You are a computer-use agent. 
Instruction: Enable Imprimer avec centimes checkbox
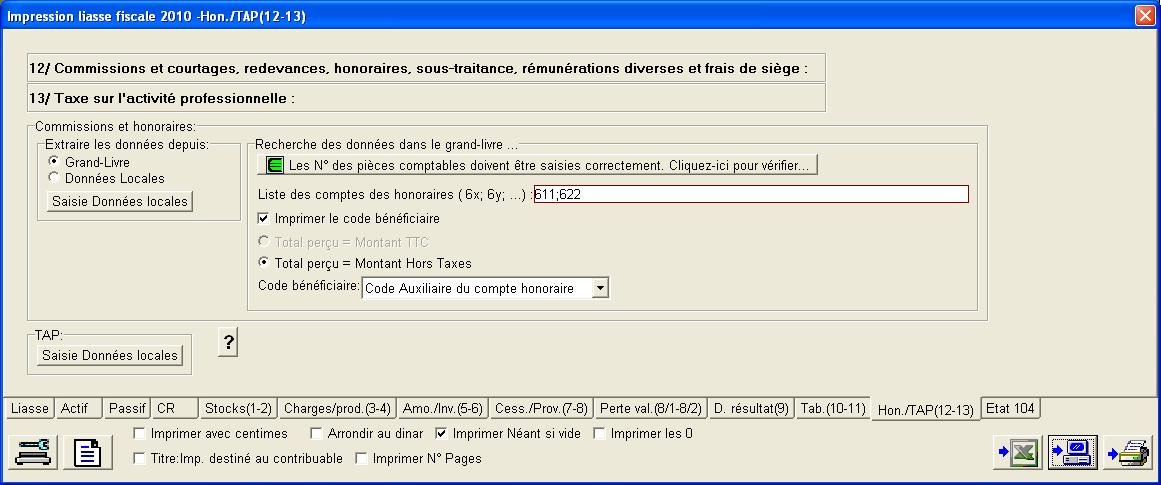(140, 434)
